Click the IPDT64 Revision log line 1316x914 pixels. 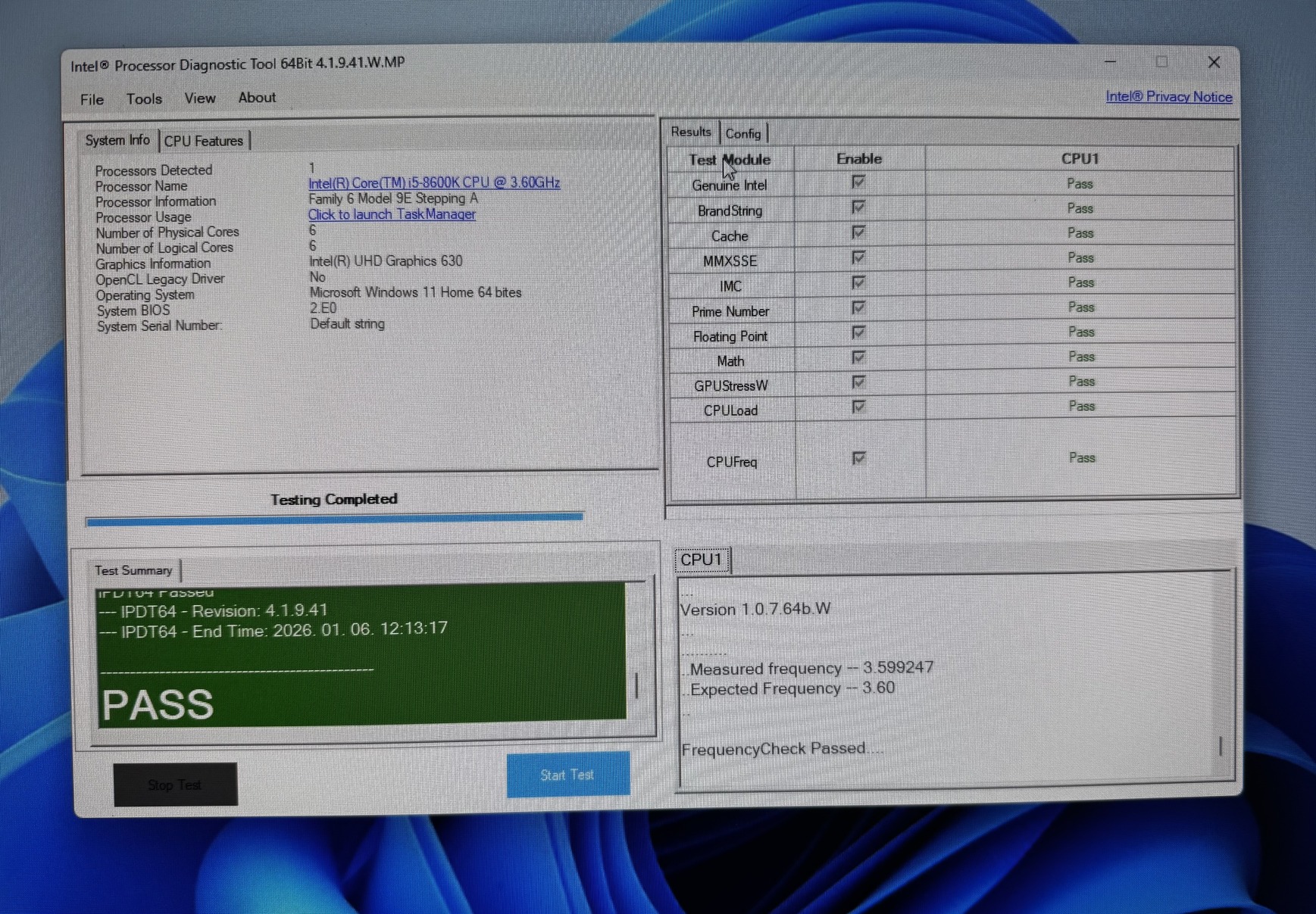pyautogui.click(x=214, y=610)
